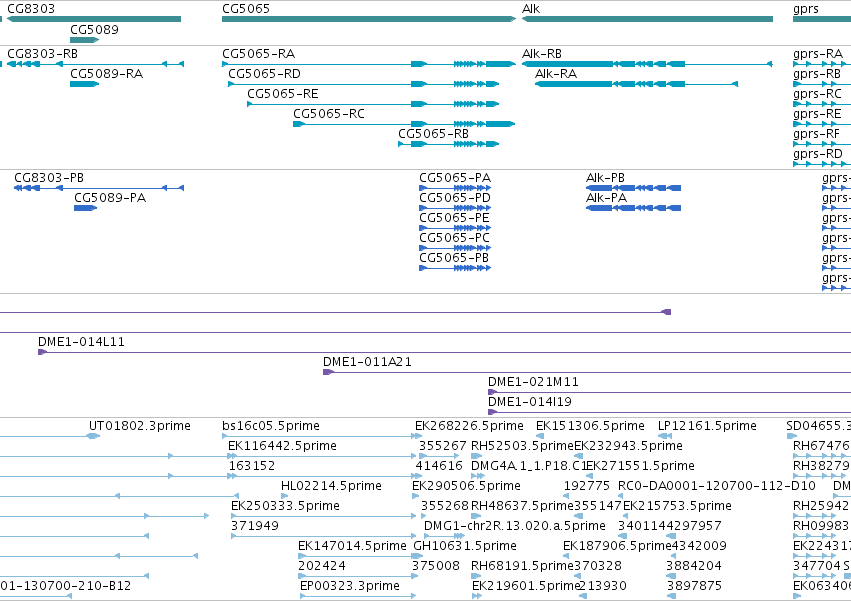The height and width of the screenshot is (601, 851).
Task: Open EST EK219601.5prime
Action: 526,587
